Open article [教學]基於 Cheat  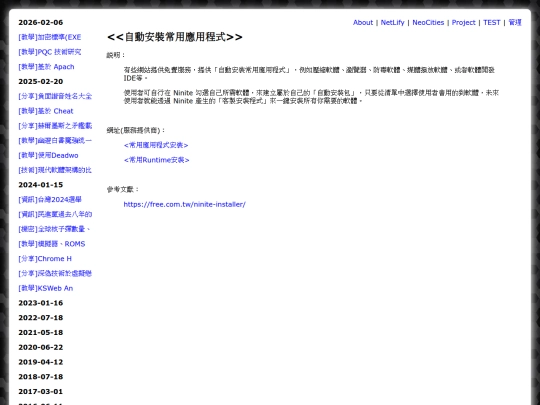[46, 111]
